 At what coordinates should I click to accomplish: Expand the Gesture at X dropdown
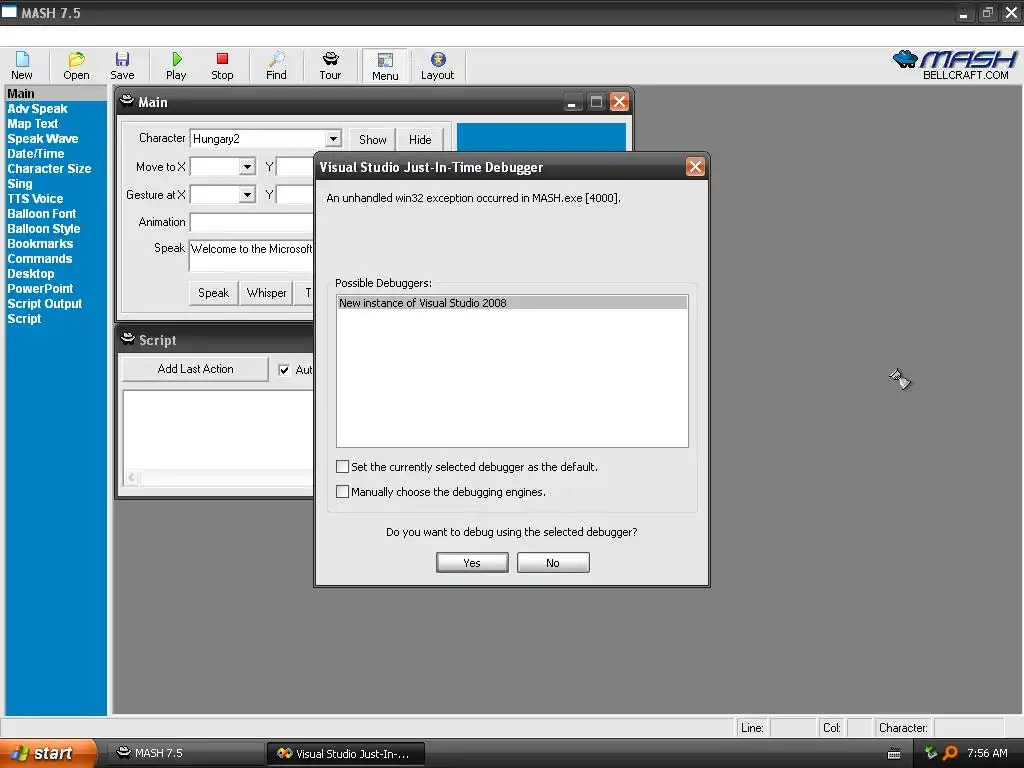coord(247,195)
